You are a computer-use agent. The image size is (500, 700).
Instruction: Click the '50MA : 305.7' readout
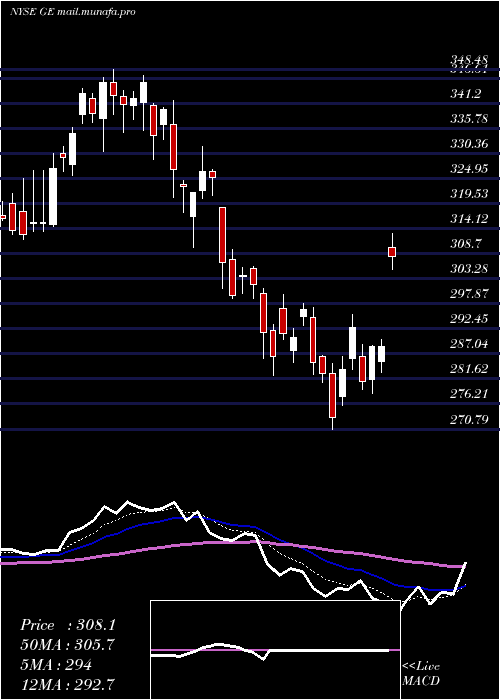click(x=67, y=645)
